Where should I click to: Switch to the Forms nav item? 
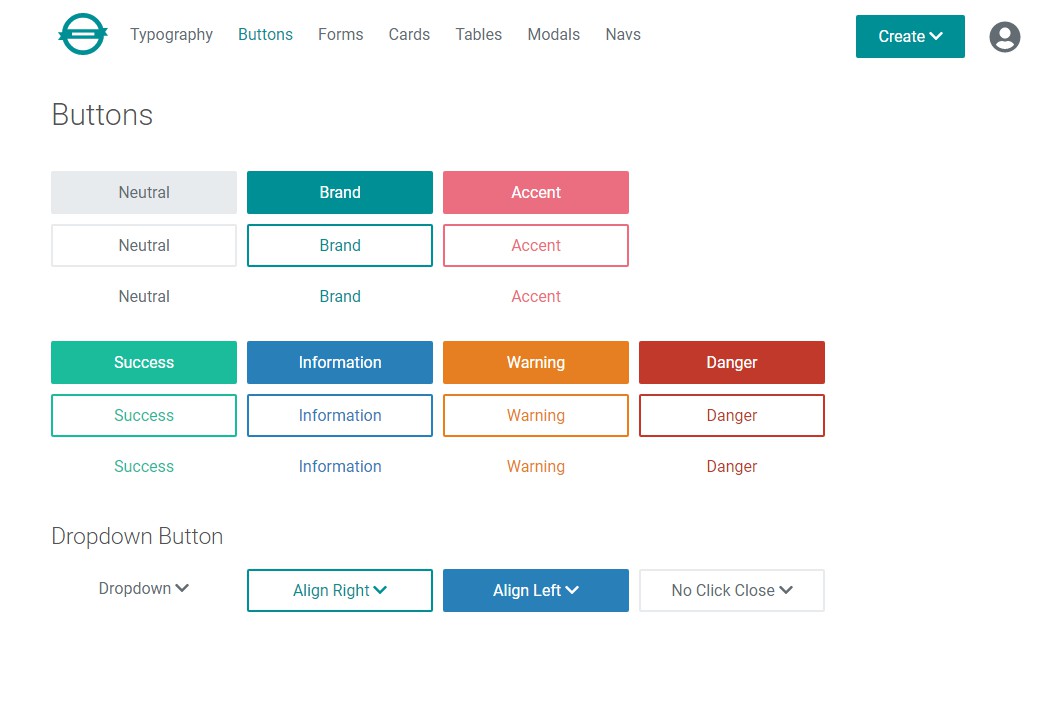(x=340, y=35)
